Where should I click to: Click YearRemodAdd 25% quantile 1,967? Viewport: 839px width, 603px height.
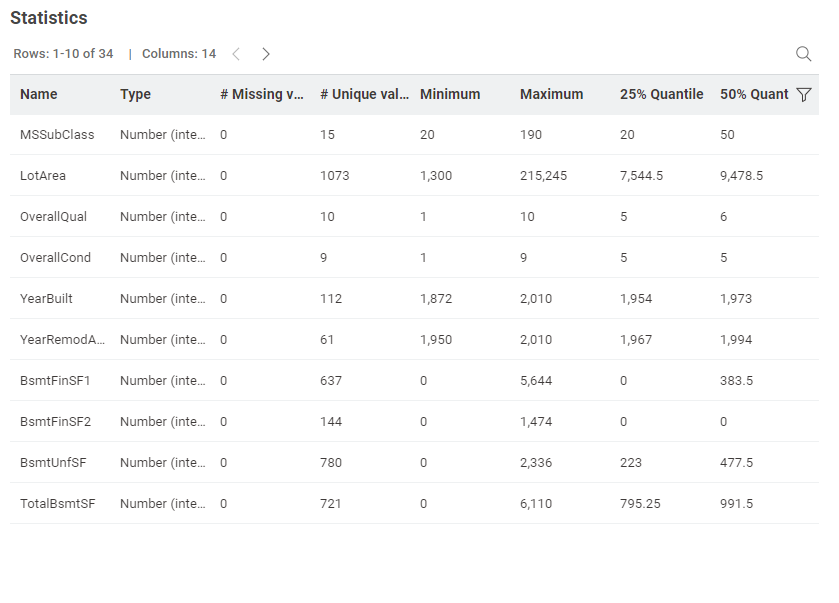(x=636, y=340)
